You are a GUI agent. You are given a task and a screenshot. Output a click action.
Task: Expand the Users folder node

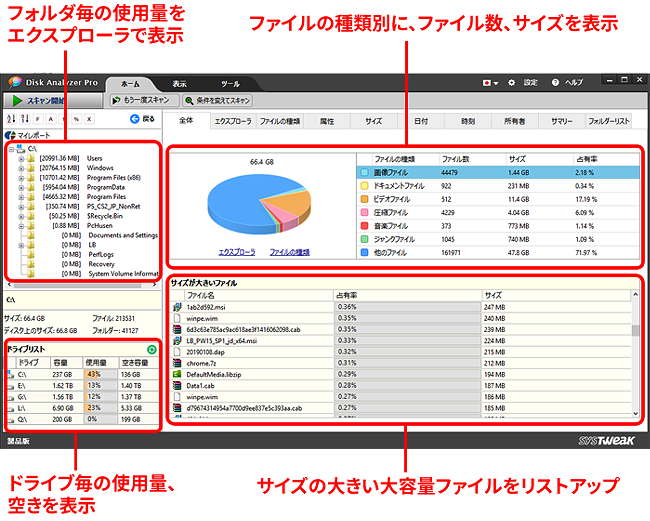21,158
